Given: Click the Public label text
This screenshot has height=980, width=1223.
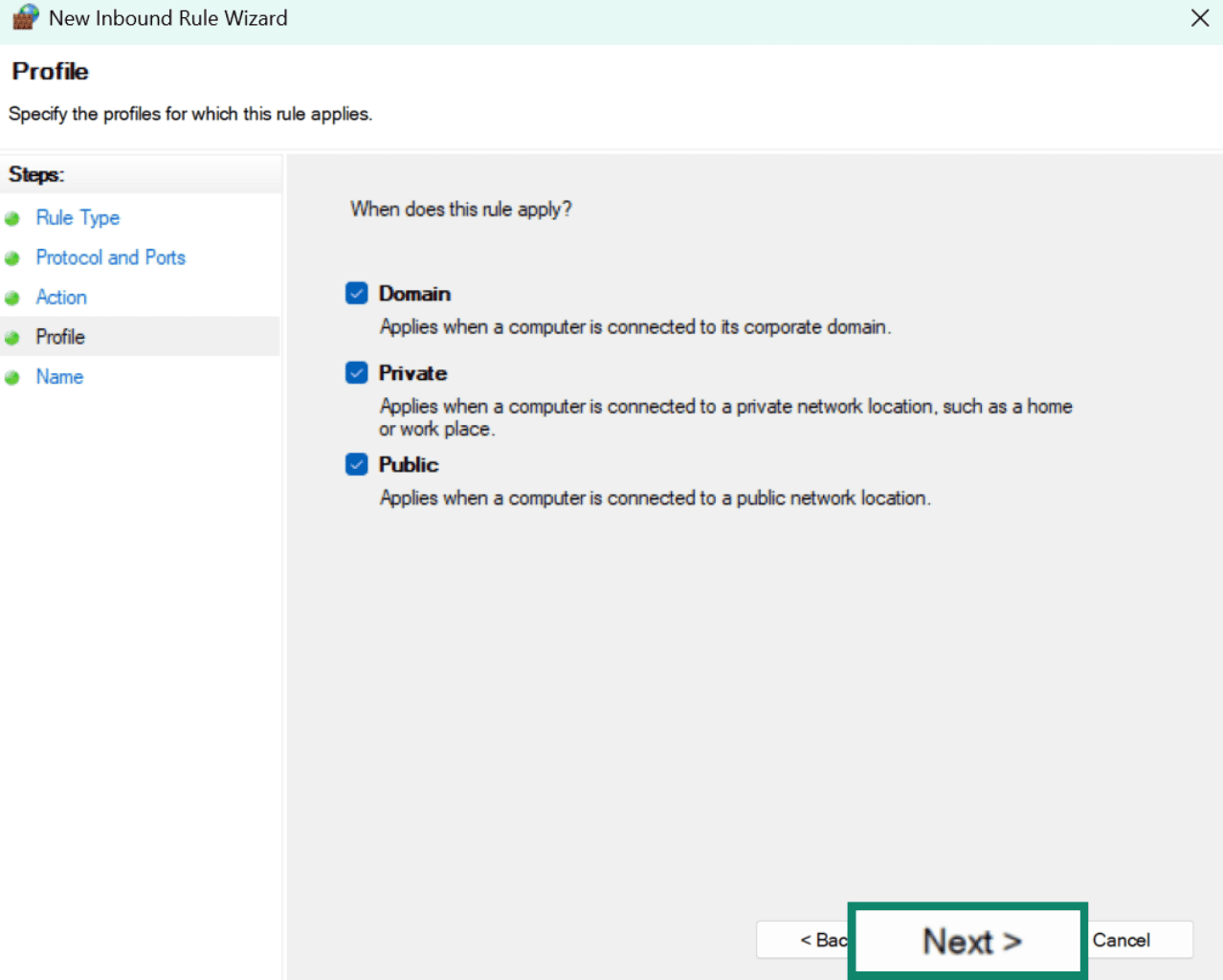Looking at the screenshot, I should 409,465.
